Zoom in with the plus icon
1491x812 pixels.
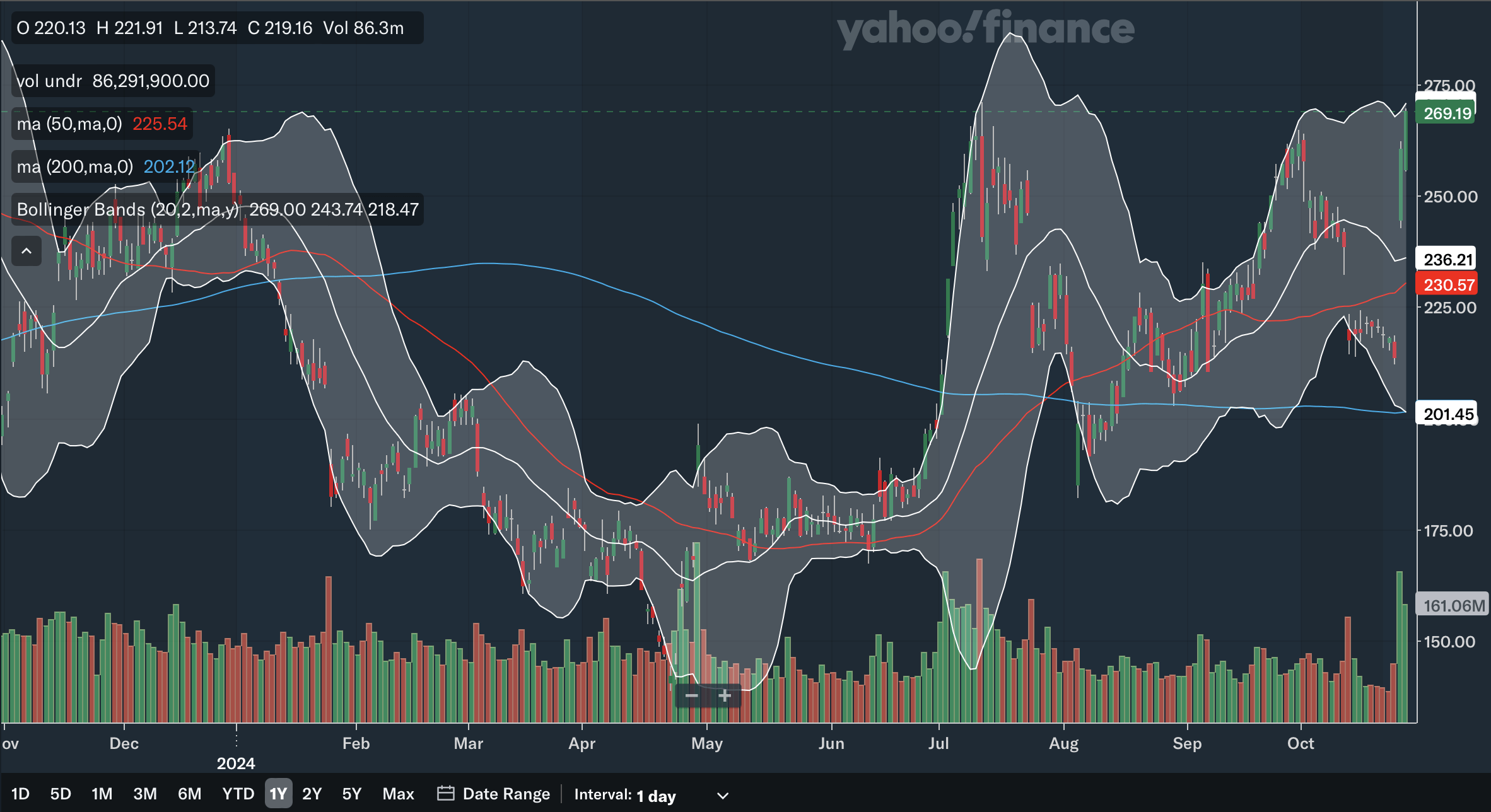725,696
